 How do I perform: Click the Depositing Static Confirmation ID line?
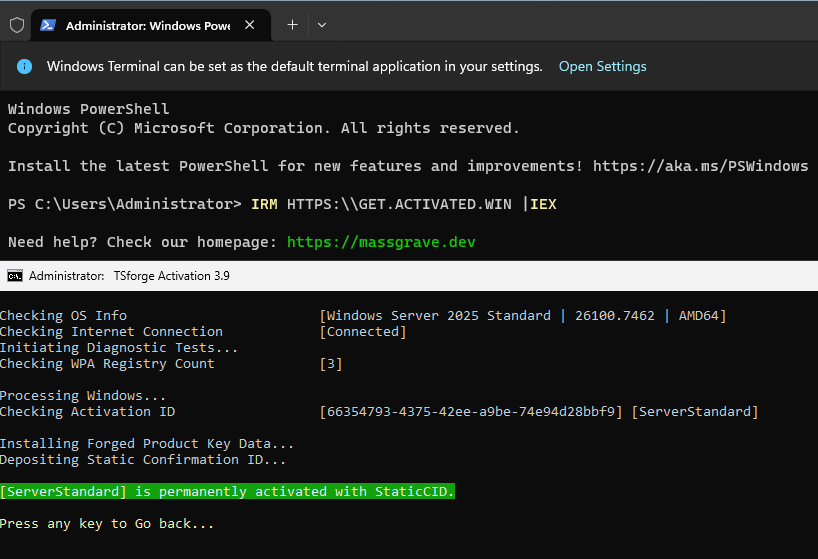[143, 459]
